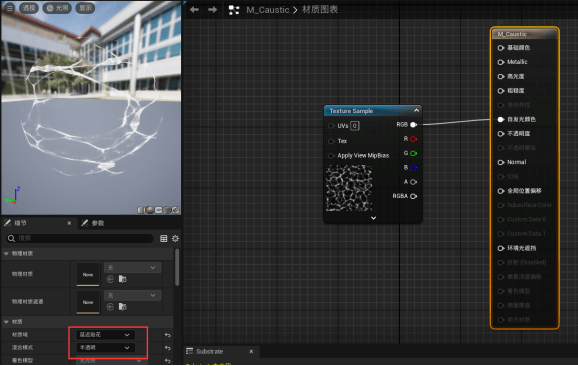Click the RGBA output pin
Image resolution: width=578 pixels, height=366 pixels.
[414, 196]
